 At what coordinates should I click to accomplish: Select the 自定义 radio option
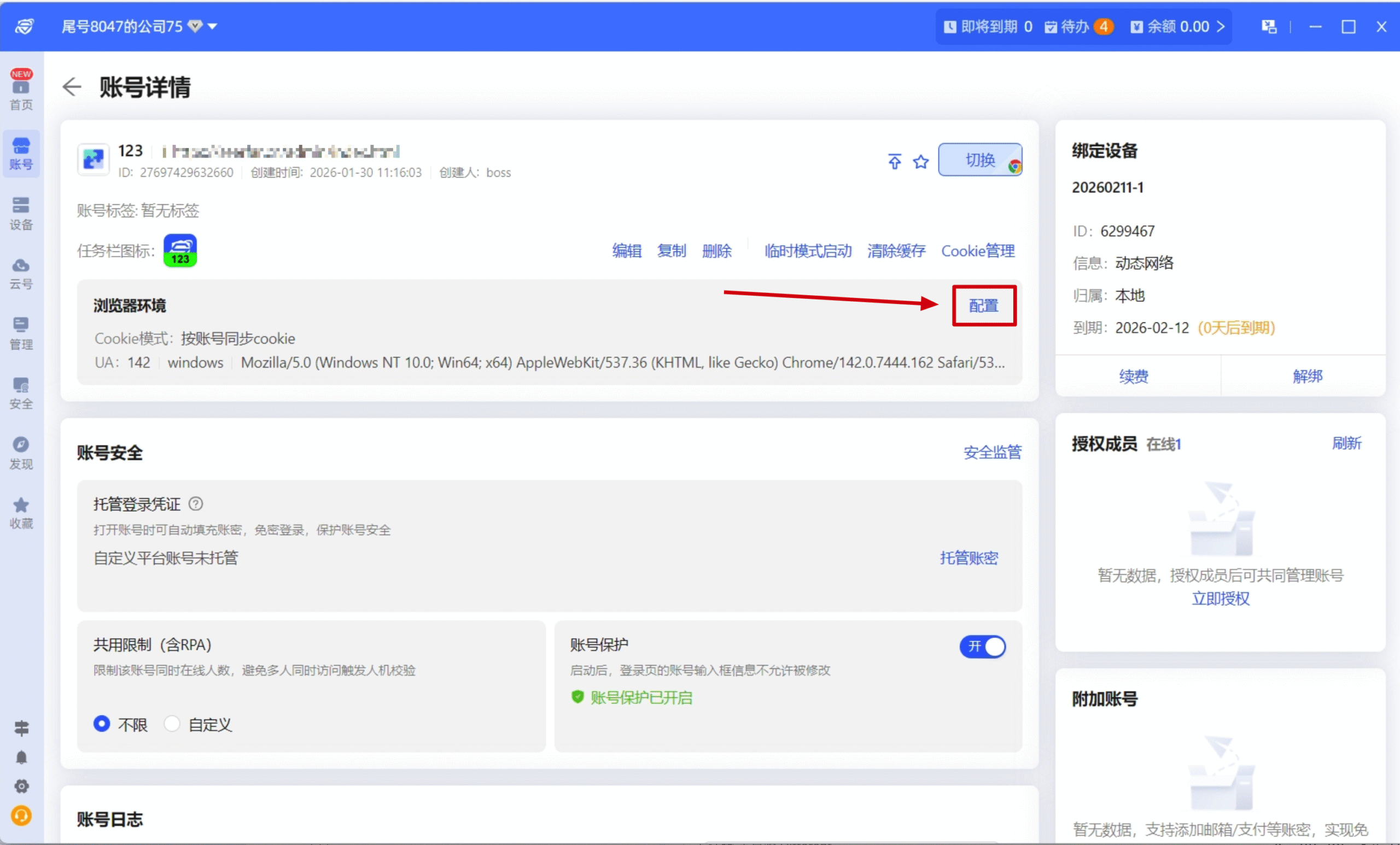pyautogui.click(x=172, y=724)
